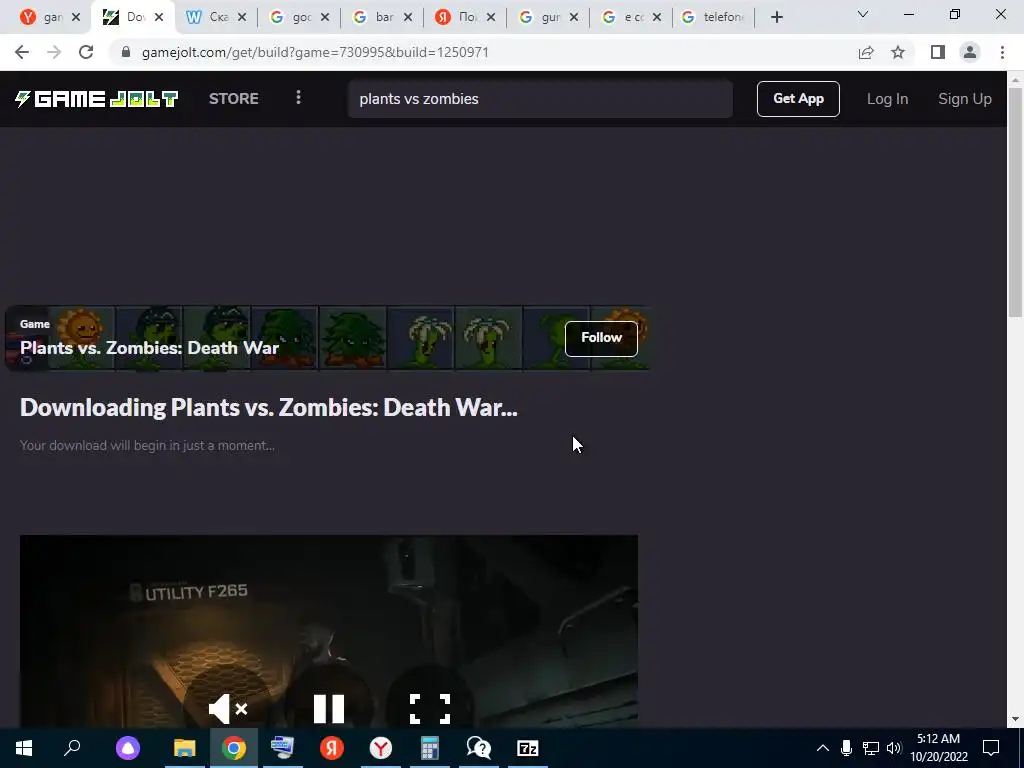Screen dimensions: 1024x768
Task: Click the Chrome taskbar icon
Action: (x=234, y=748)
